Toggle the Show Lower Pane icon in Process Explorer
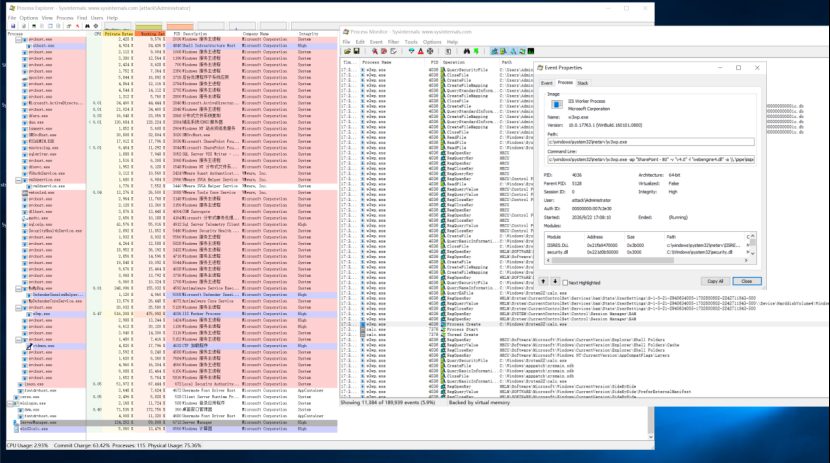The height and width of the screenshot is (463, 830). [50, 26]
